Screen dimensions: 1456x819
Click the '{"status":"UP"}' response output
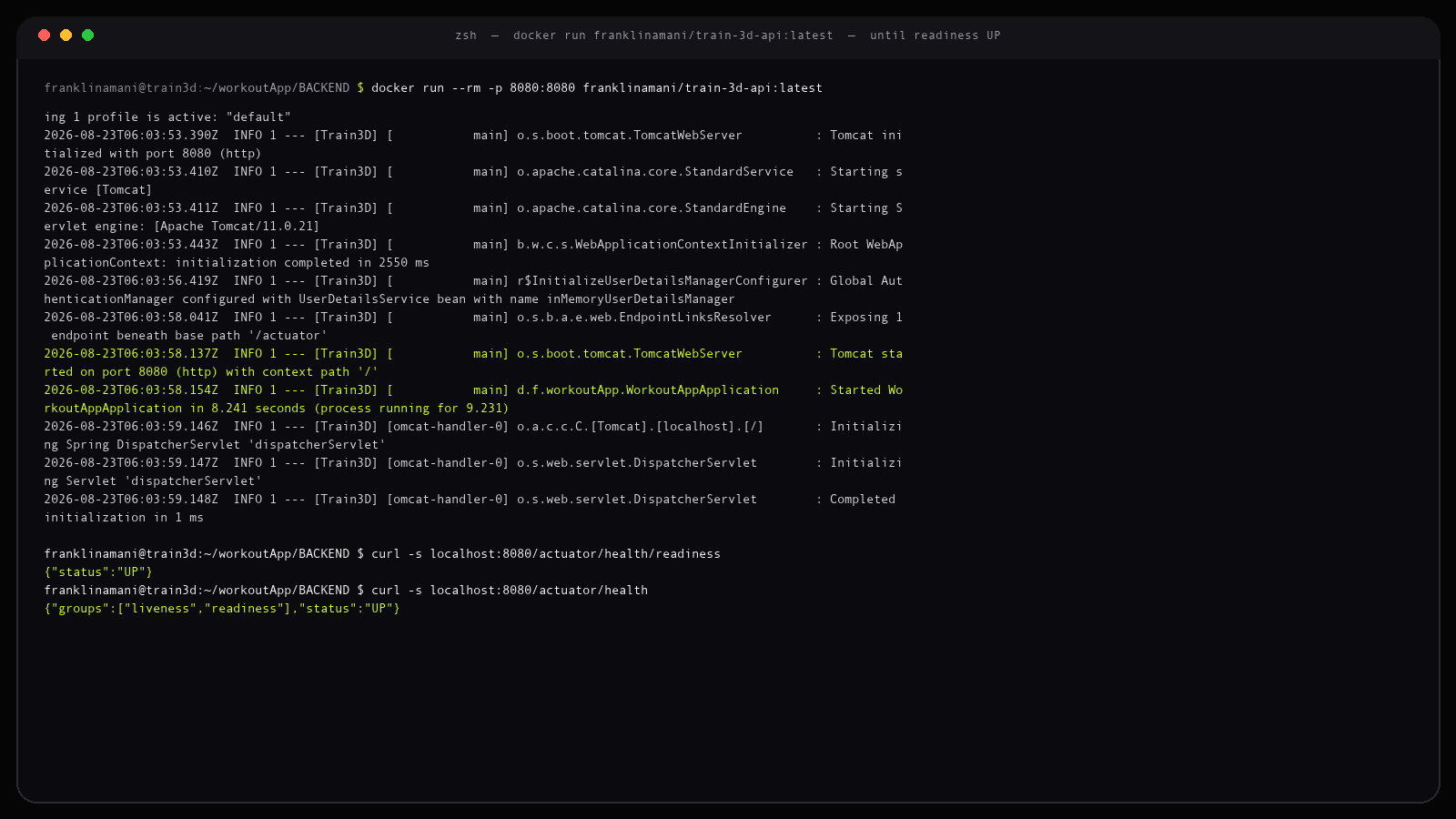(x=98, y=572)
